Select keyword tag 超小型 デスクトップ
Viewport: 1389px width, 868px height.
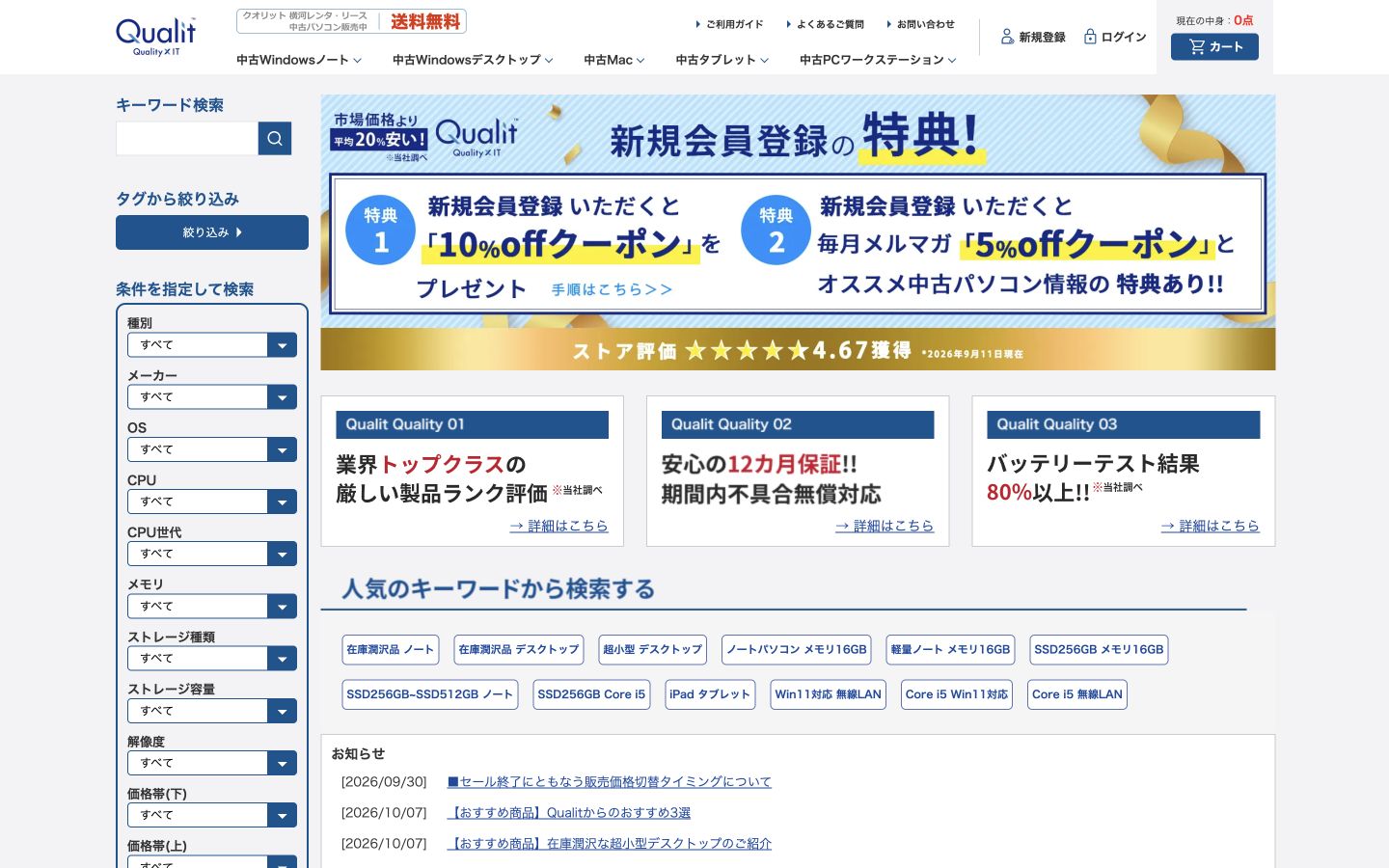click(x=652, y=650)
